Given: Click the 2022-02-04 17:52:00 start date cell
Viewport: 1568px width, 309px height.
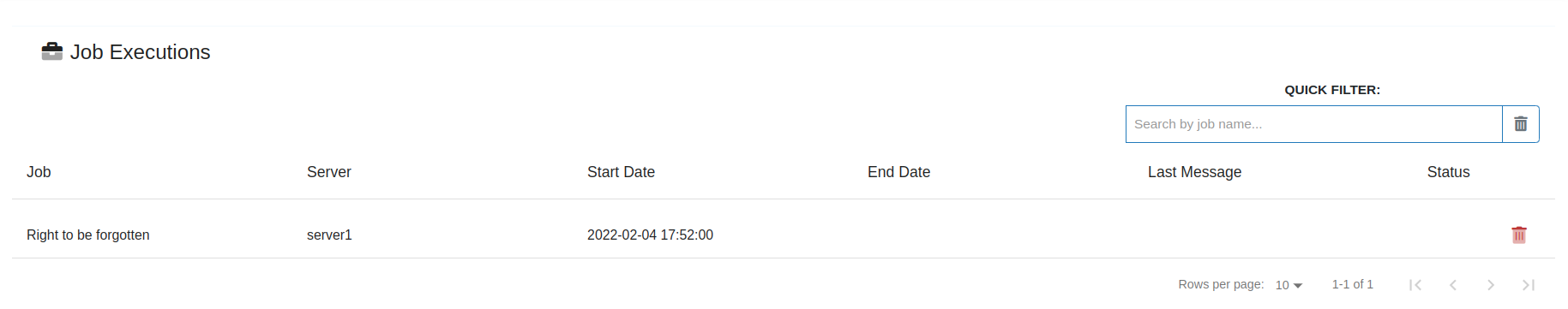Looking at the screenshot, I should point(650,235).
